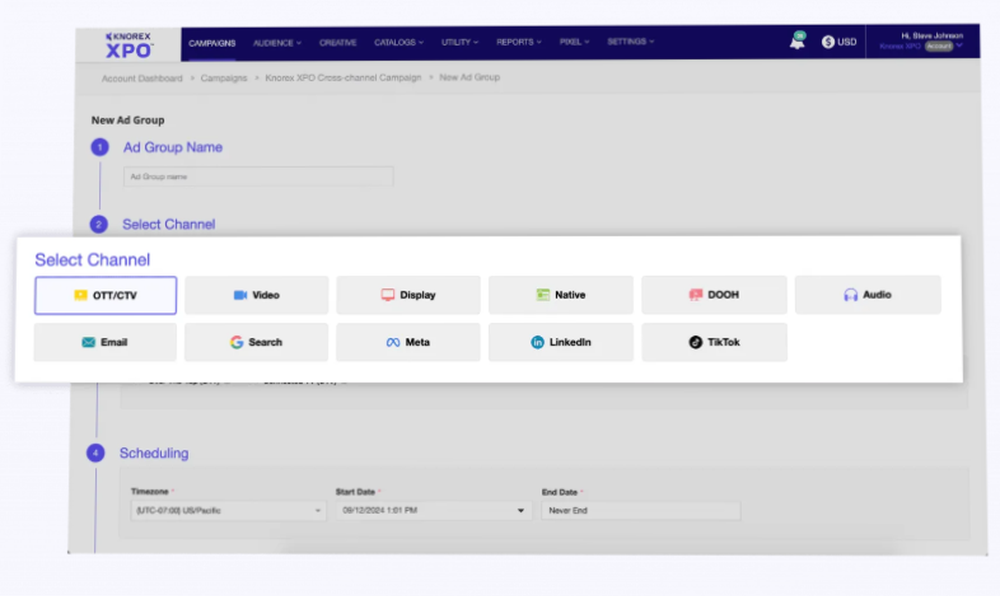Open the Creative menu item
Viewport: 1000px width, 596px height.
coord(337,43)
